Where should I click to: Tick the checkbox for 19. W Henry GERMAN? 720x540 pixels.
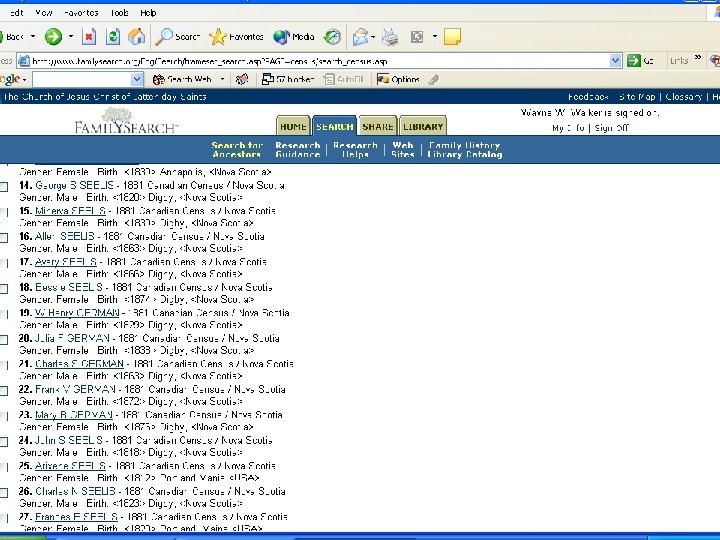pyautogui.click(x=4, y=314)
